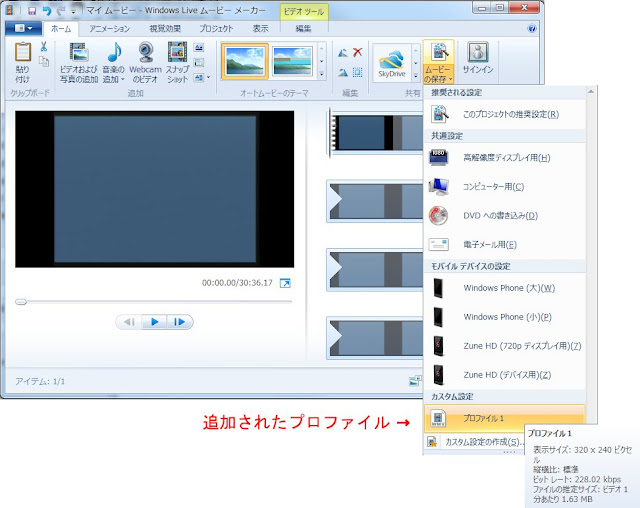The image size is (640, 508).
Task: Click the Rotate right icon
Action: [x=343, y=72]
